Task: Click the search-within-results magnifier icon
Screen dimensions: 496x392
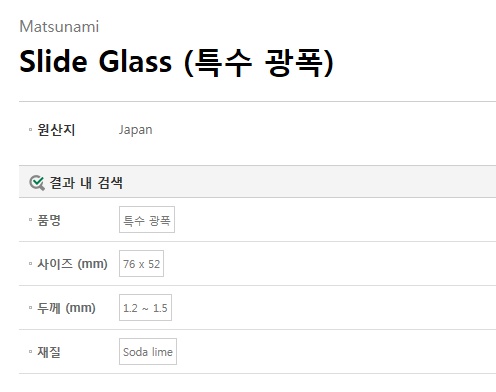Action: (x=37, y=183)
